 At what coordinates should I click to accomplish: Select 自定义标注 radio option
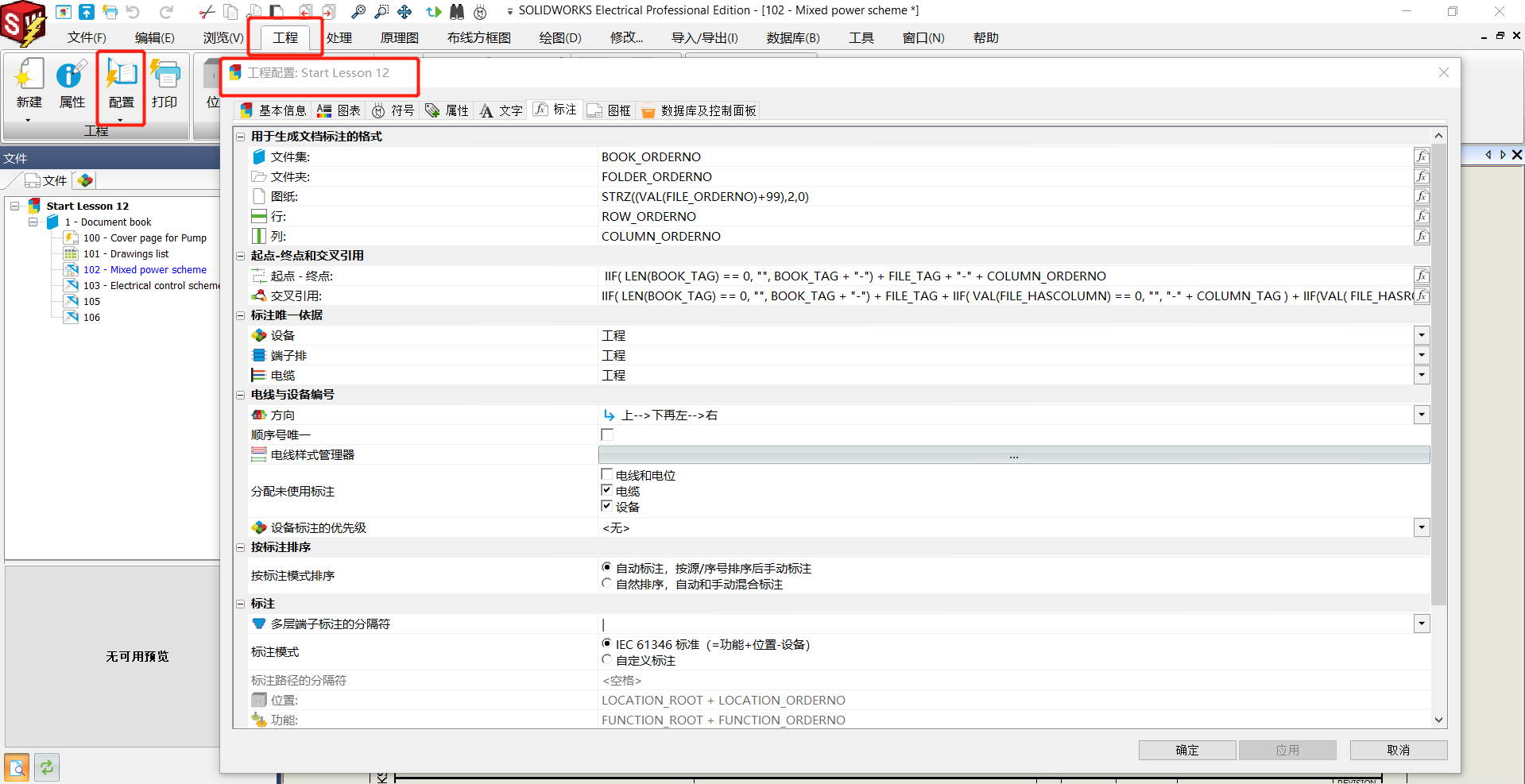tap(607, 660)
